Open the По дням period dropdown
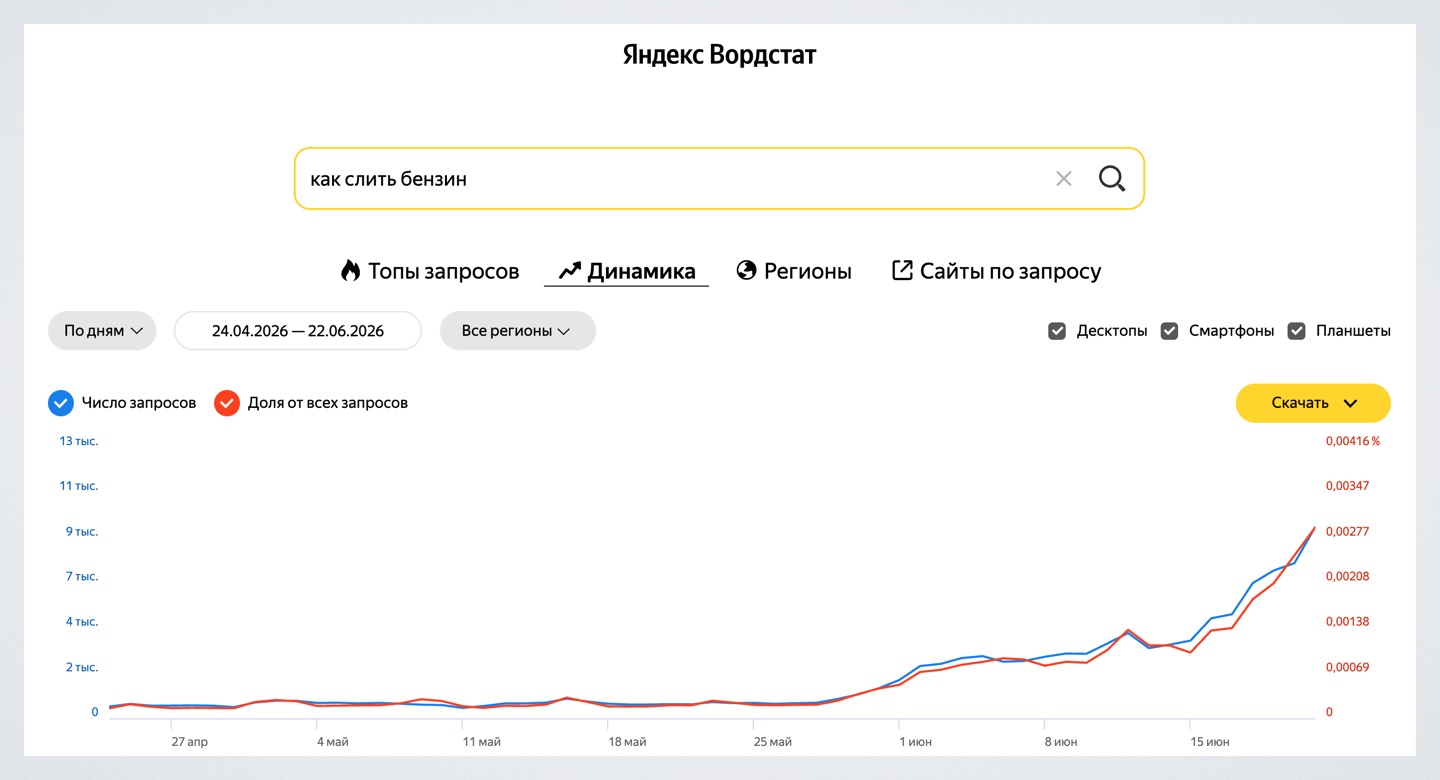 tap(102, 331)
